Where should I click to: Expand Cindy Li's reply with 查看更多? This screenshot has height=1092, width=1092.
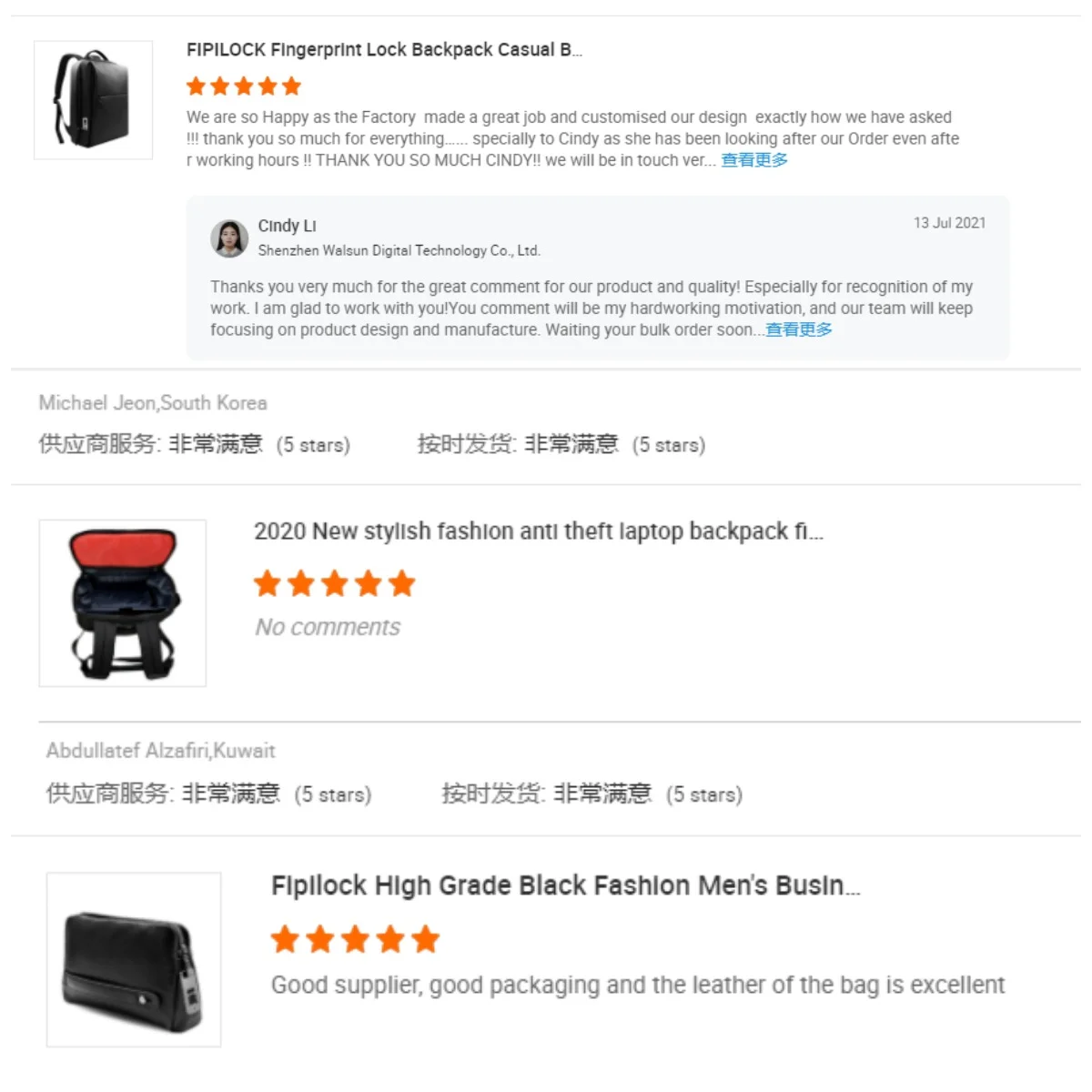[799, 329]
